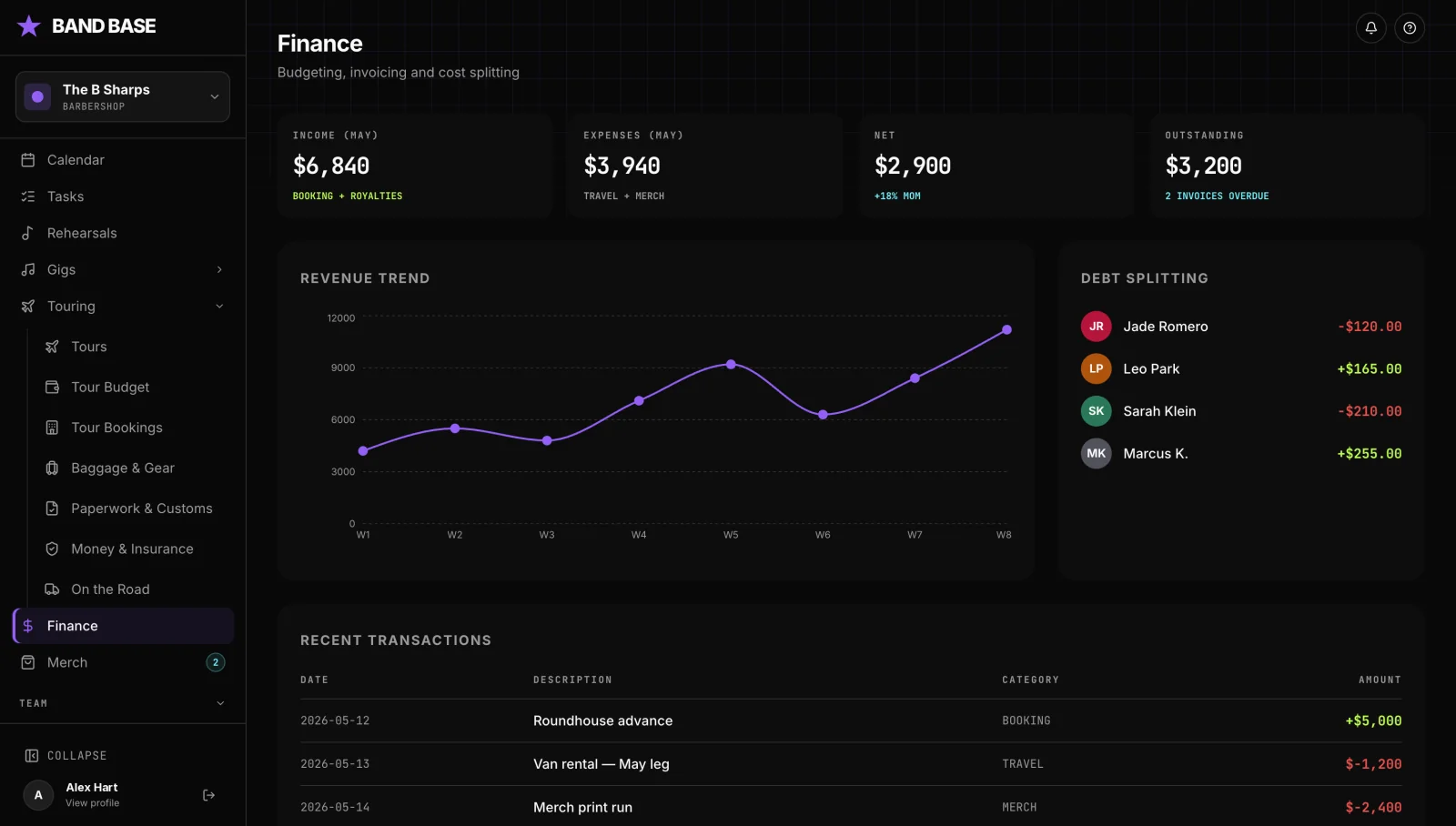Click the On the Road truck icon
The image size is (1456, 826).
[52, 589]
